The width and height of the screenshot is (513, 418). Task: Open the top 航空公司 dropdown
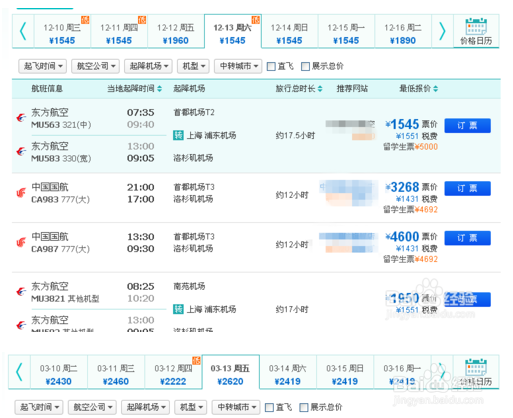95,66
